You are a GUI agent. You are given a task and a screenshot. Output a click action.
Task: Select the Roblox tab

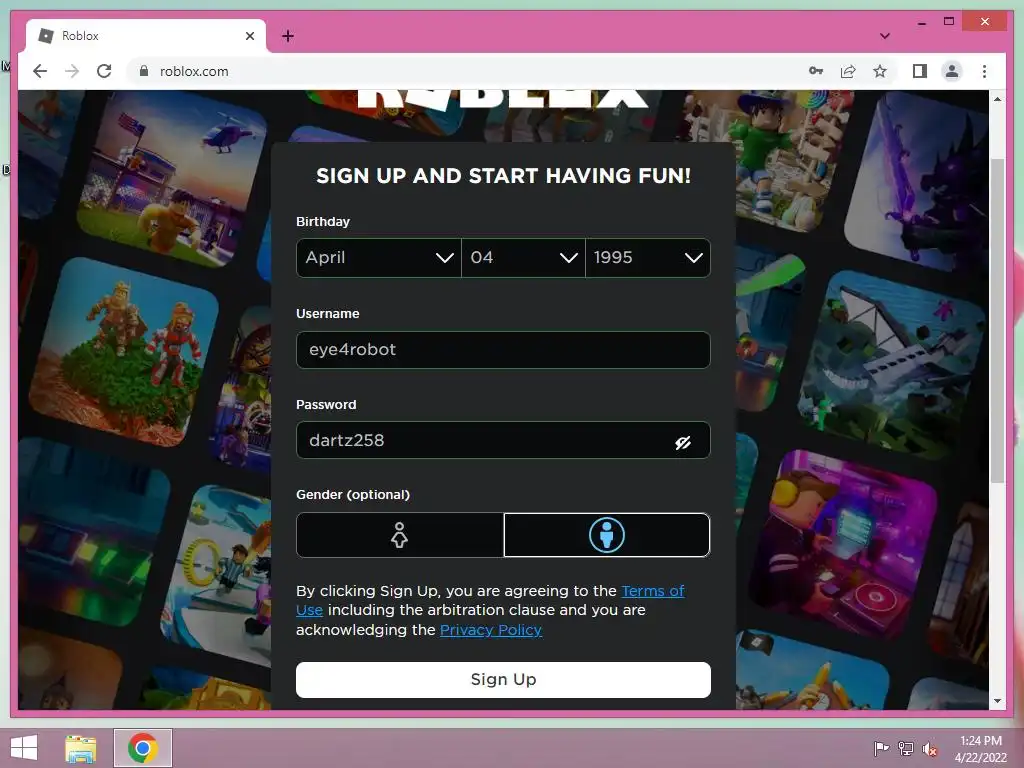tap(145, 36)
